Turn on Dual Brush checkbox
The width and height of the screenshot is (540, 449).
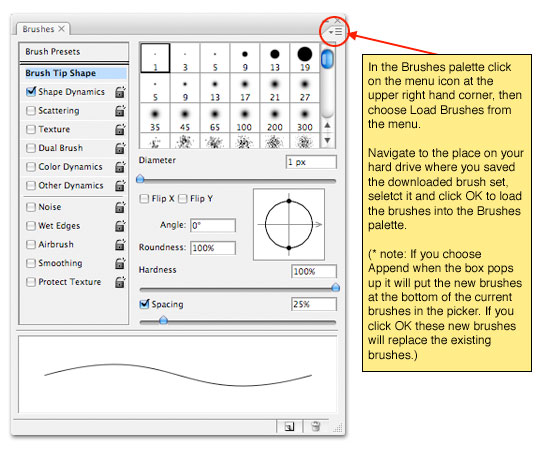click(31, 148)
